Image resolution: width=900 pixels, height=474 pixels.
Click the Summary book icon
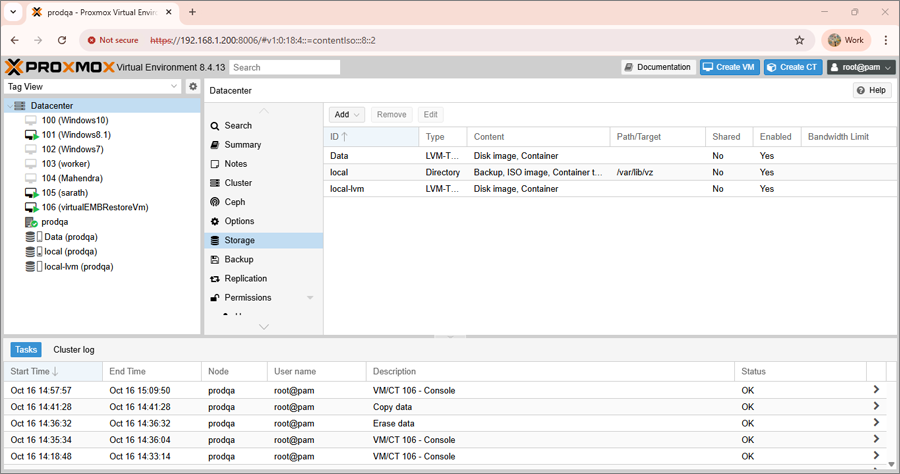pyautogui.click(x=215, y=145)
